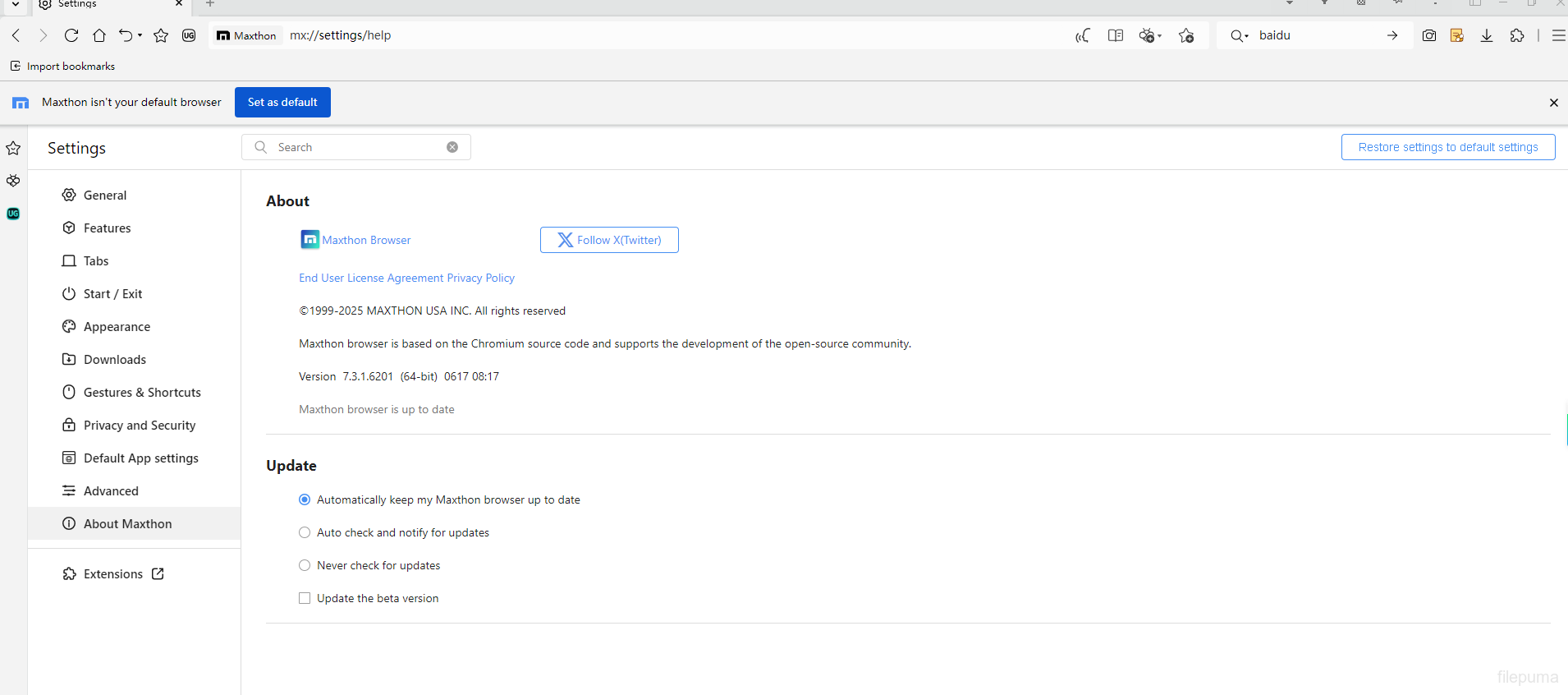Open Default App settings section
Image resolution: width=1568 pixels, height=695 pixels.
click(135, 458)
